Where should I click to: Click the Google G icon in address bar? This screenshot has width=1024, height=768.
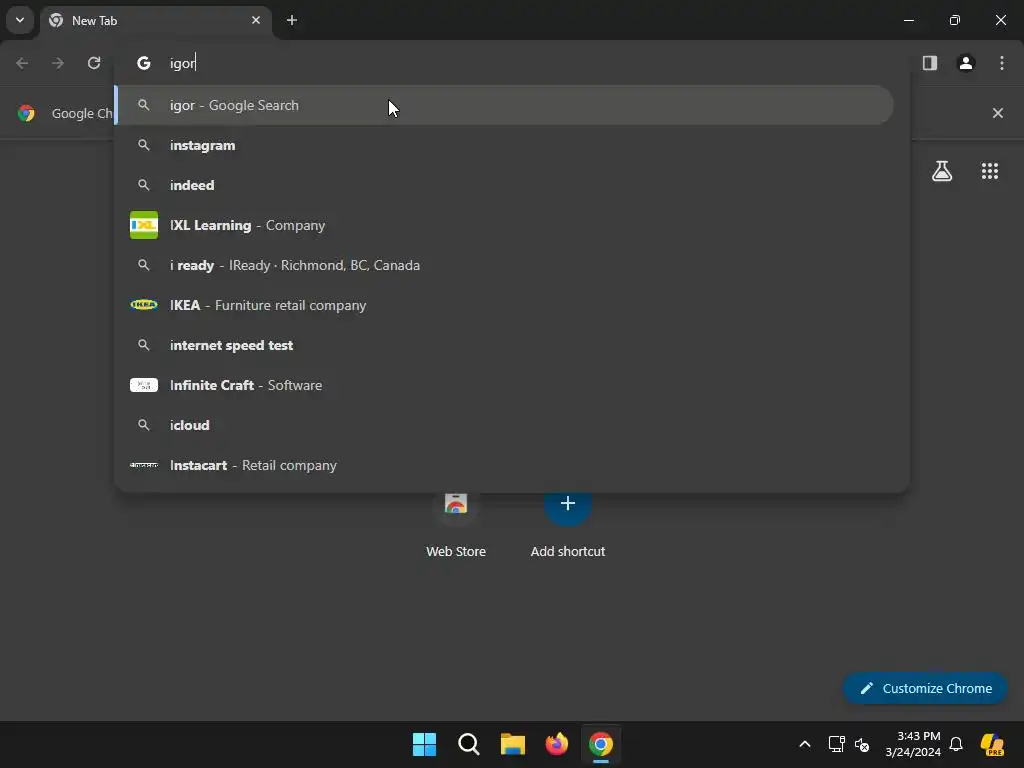point(144,63)
